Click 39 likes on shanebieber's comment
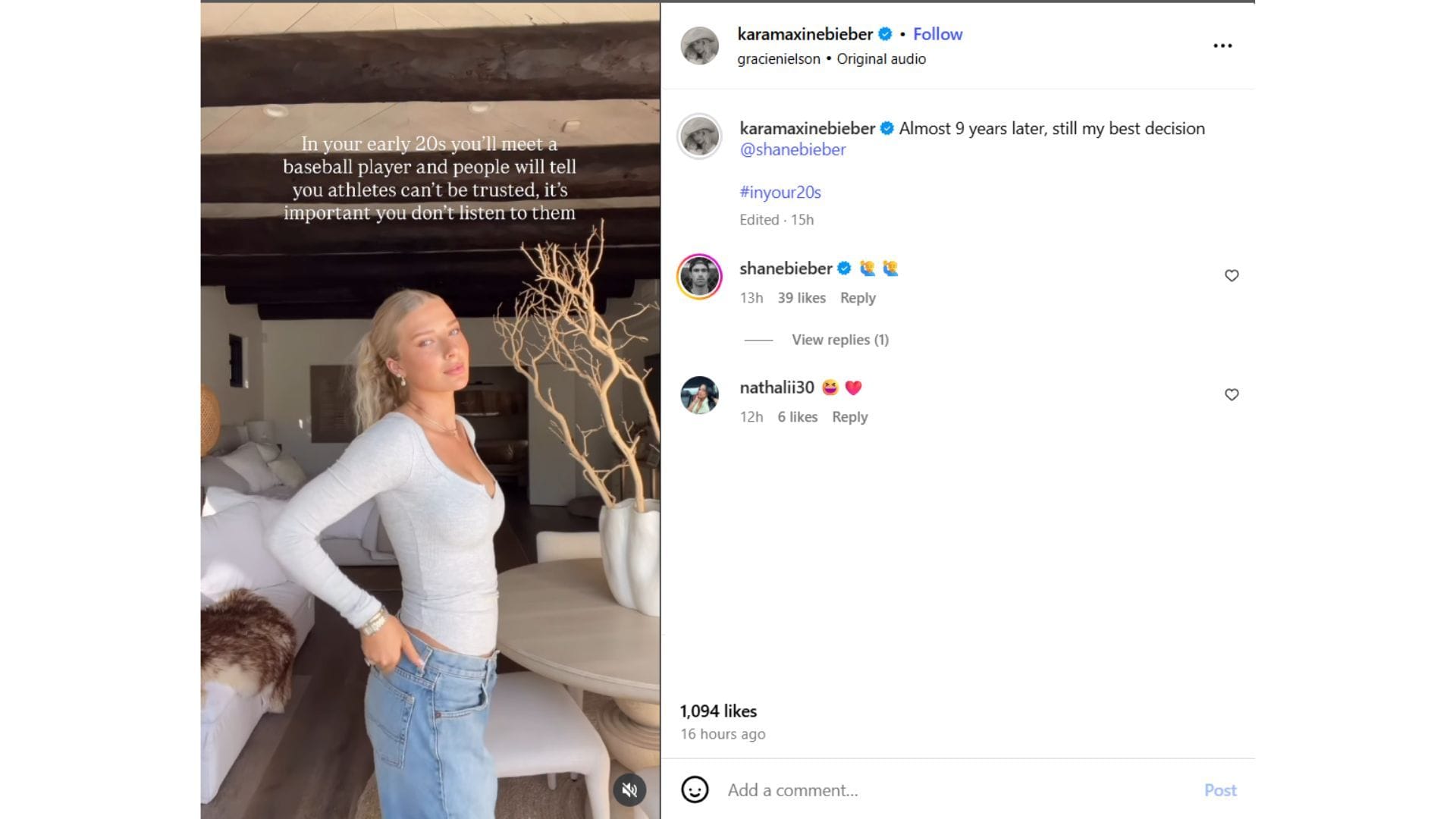This screenshot has height=819, width=1456. pos(802,297)
